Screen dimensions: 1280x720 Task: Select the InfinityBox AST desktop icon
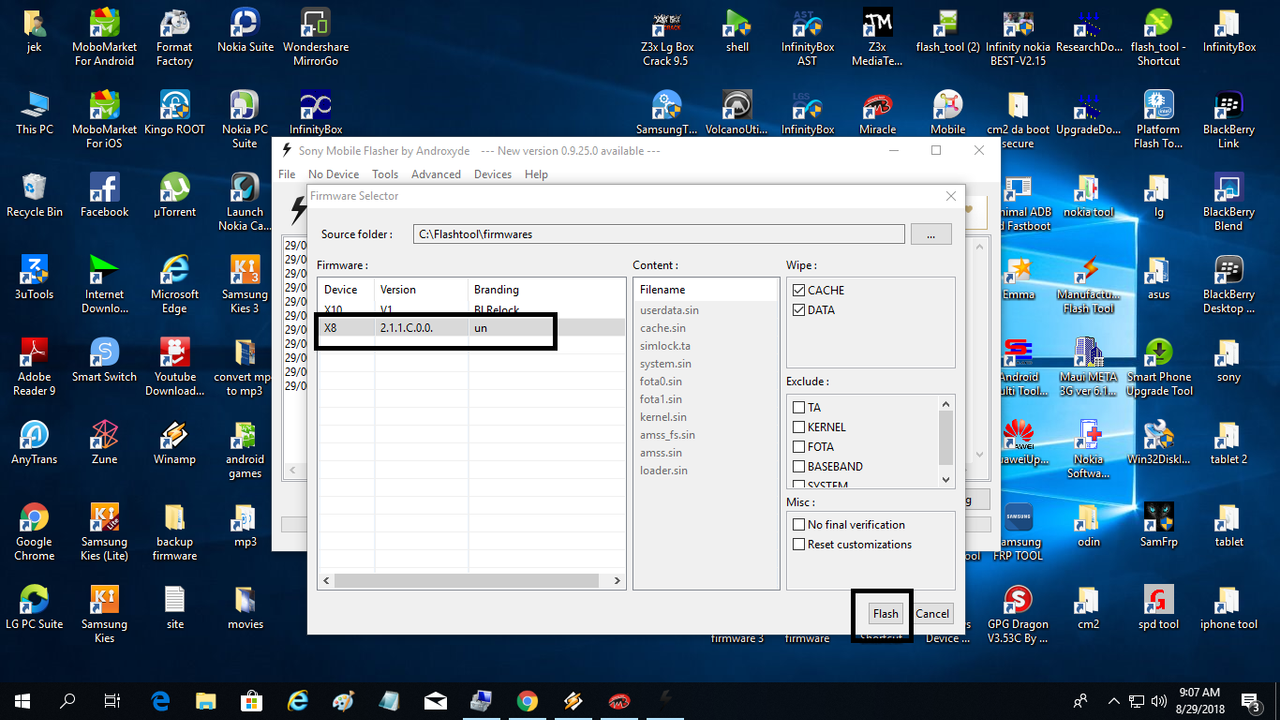tap(807, 38)
